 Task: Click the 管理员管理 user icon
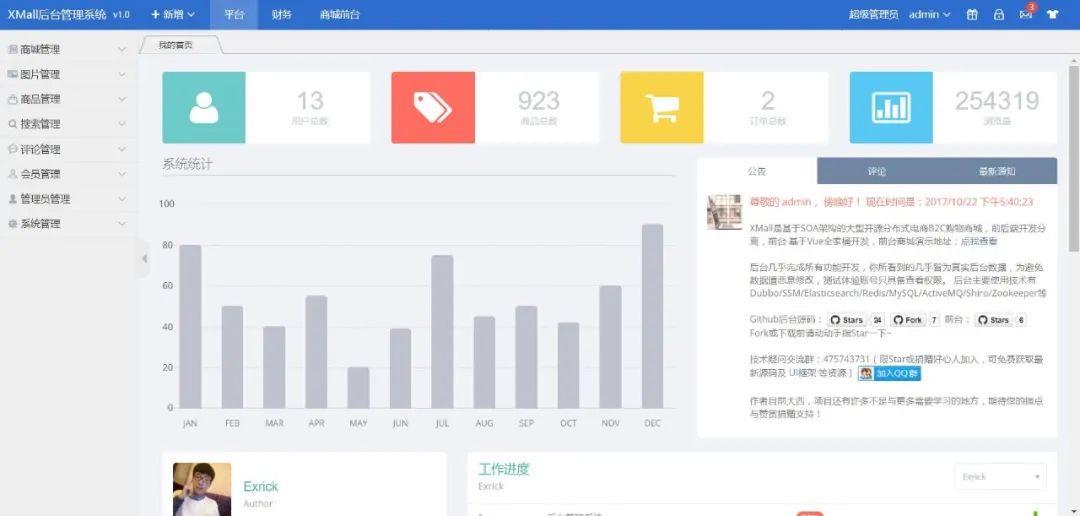(12, 198)
